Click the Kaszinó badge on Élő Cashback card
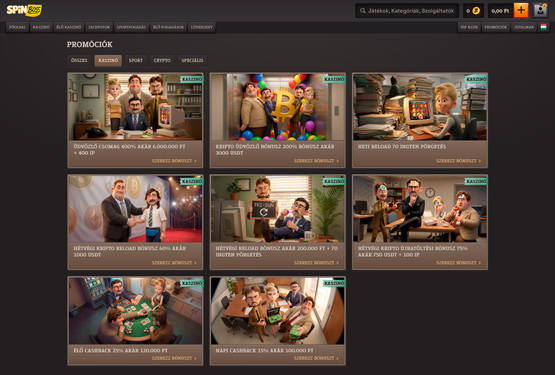The image size is (555, 375). pos(192,283)
